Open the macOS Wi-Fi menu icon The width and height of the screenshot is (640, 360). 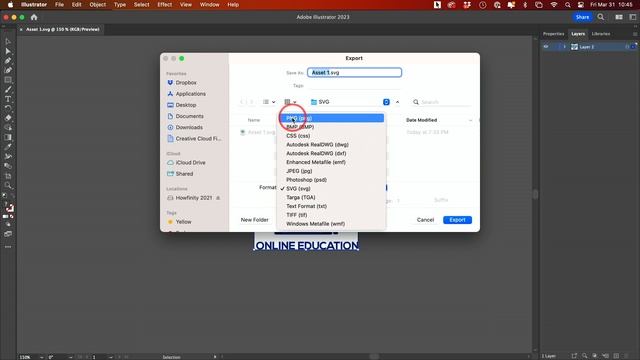[553, 5]
